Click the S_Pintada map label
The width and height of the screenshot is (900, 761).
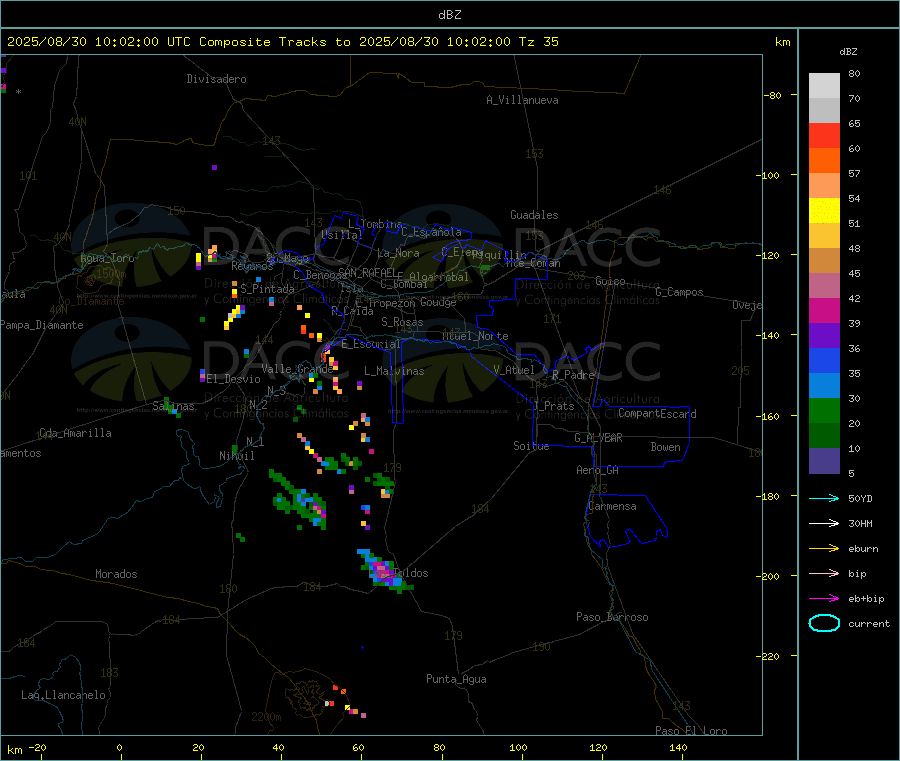pos(267,289)
